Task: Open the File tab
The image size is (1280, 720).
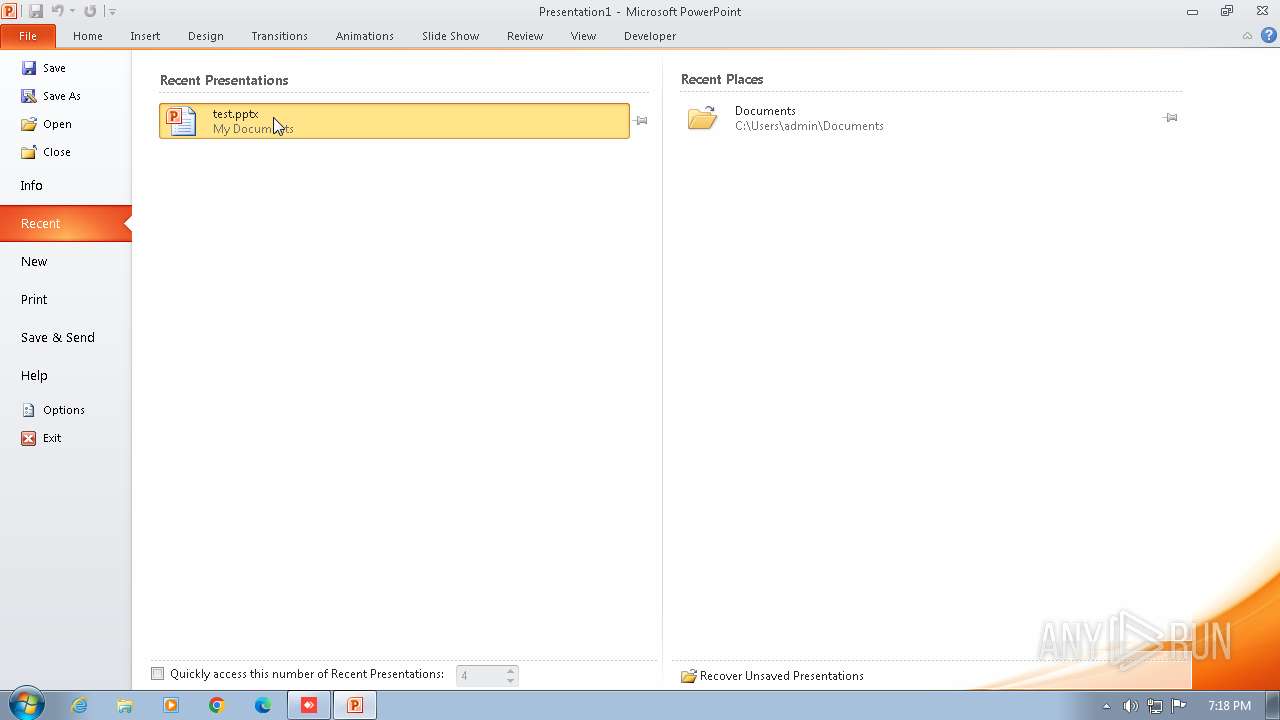Action: coord(28,36)
